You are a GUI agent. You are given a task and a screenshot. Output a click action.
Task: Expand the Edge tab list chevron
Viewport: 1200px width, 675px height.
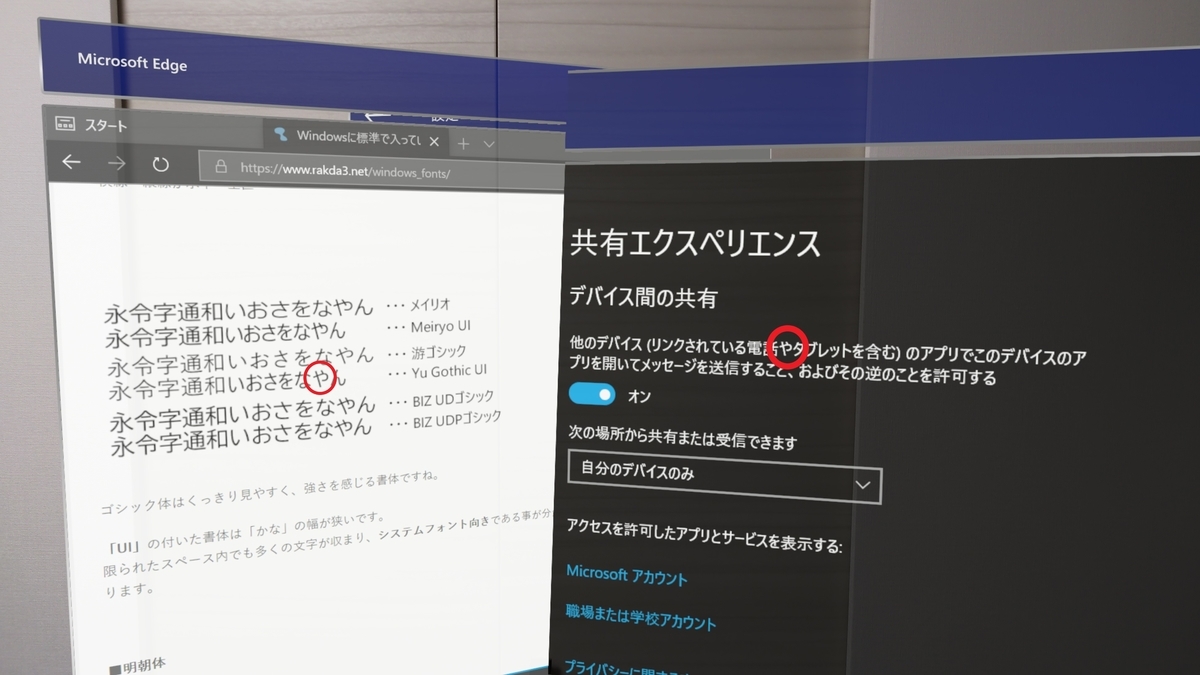click(489, 145)
